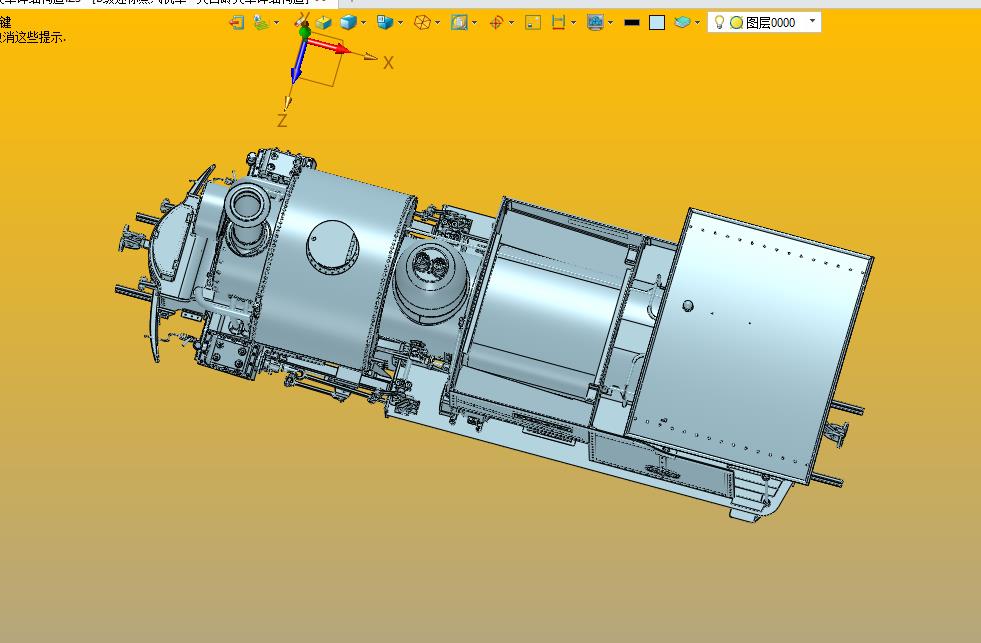Image resolution: width=981 pixels, height=643 pixels.
Task: Click the blue view orientation cube icon
Action: [385, 23]
